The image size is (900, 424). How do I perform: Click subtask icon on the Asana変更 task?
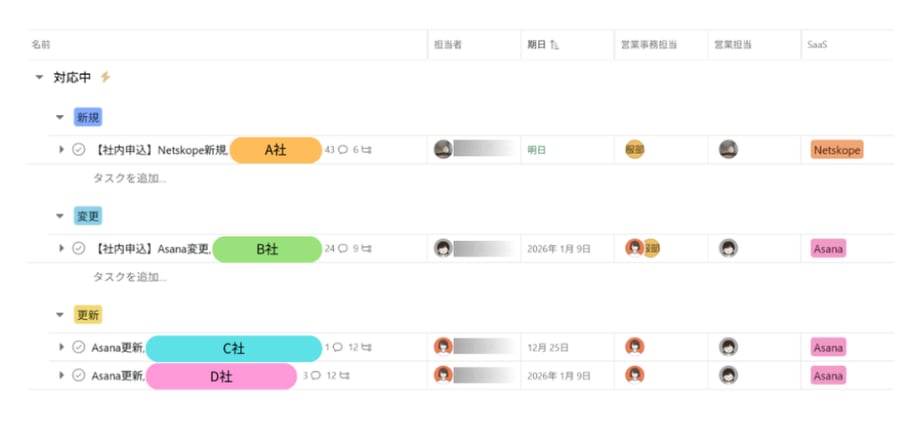coord(366,249)
